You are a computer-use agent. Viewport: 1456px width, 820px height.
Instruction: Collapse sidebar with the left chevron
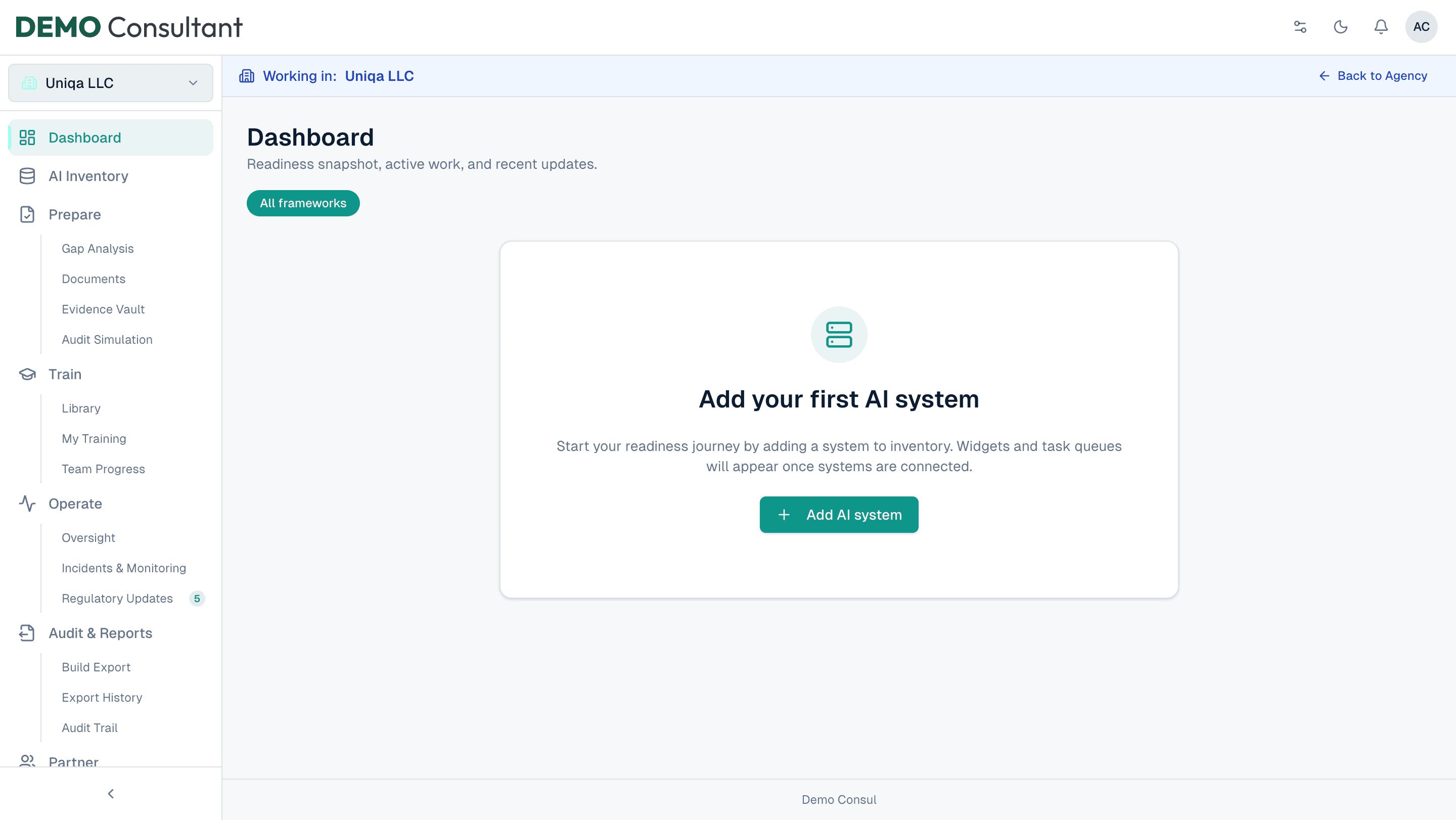111,793
